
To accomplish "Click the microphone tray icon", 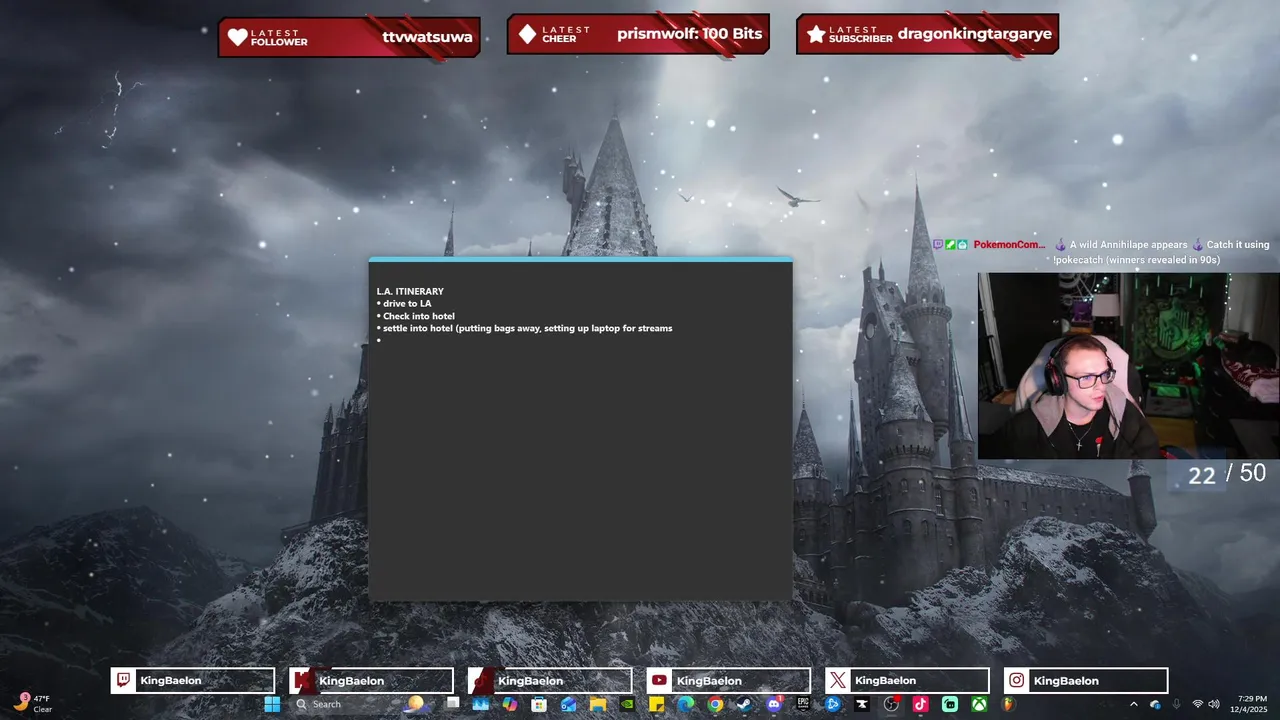I will coord(1176,704).
